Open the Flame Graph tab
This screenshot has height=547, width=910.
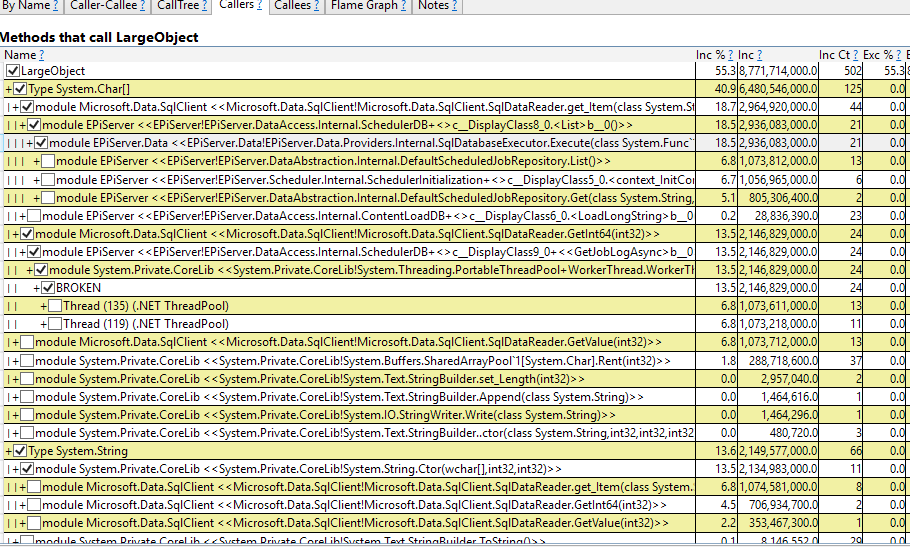coord(362,6)
